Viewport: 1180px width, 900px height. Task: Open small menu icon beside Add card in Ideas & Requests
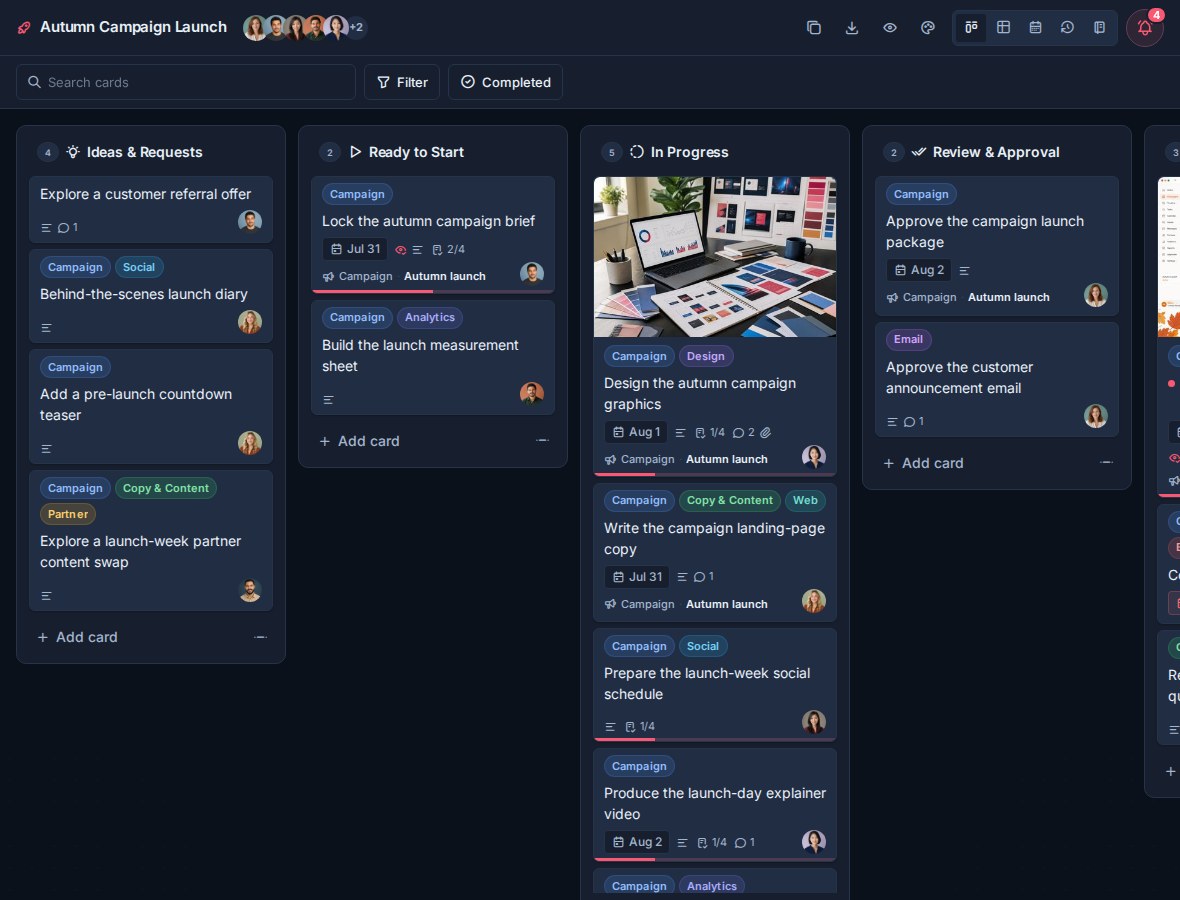tap(260, 637)
